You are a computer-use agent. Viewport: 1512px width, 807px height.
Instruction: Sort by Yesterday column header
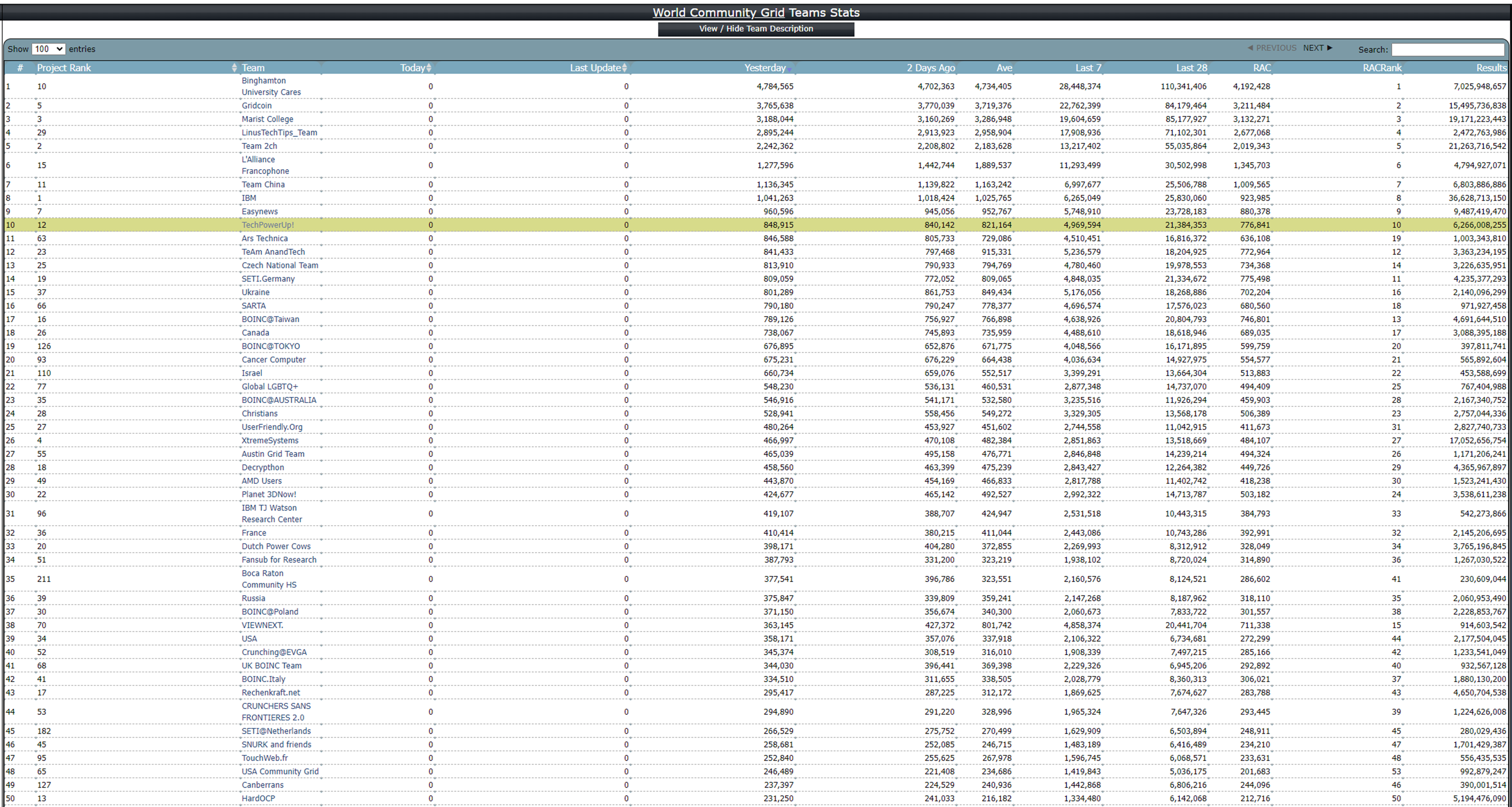tap(765, 68)
